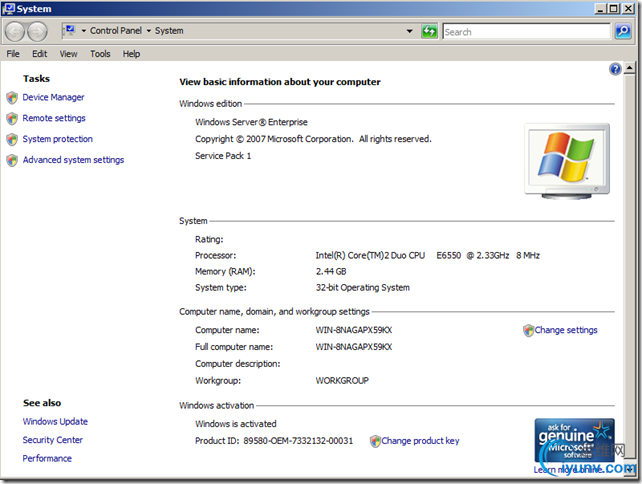The image size is (642, 484).
Task: Click the shield icon next to Change product key
Action: pos(375,441)
